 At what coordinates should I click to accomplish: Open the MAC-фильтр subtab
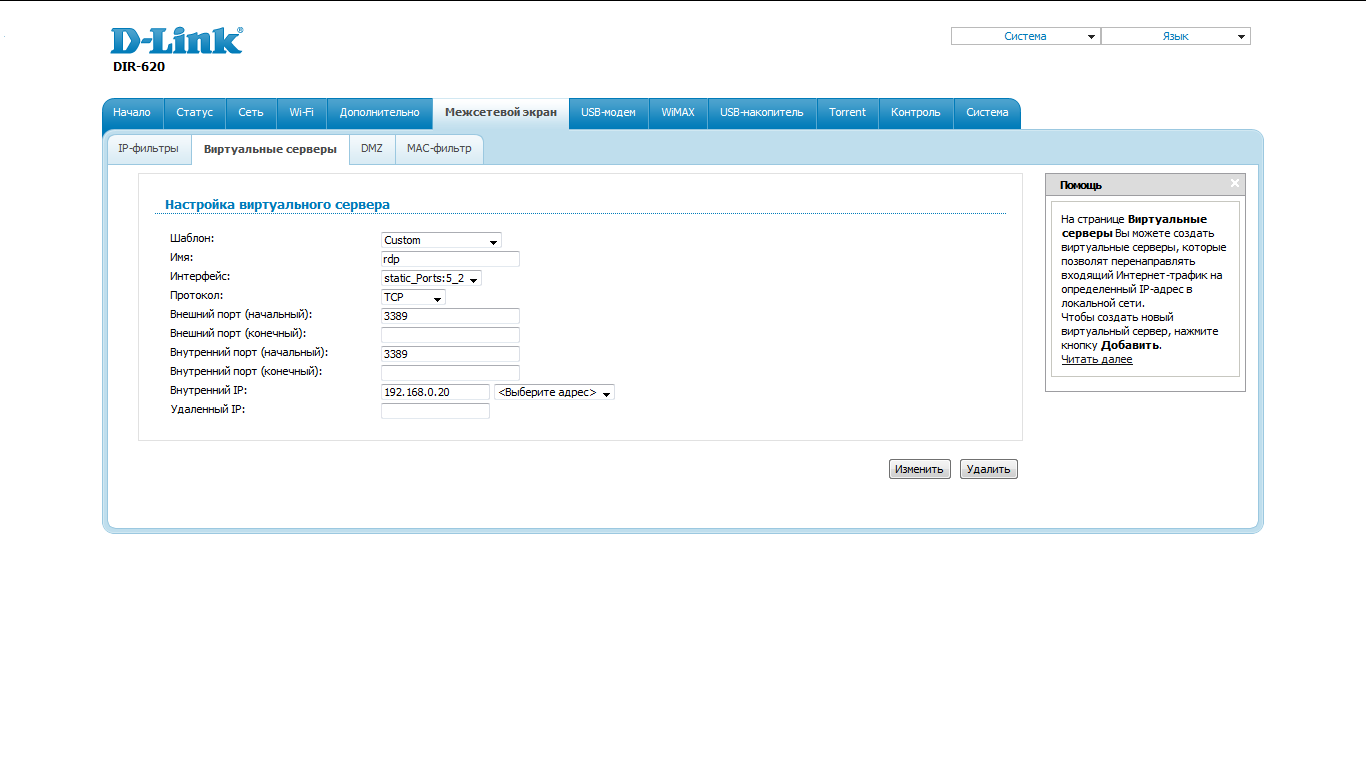(439, 148)
